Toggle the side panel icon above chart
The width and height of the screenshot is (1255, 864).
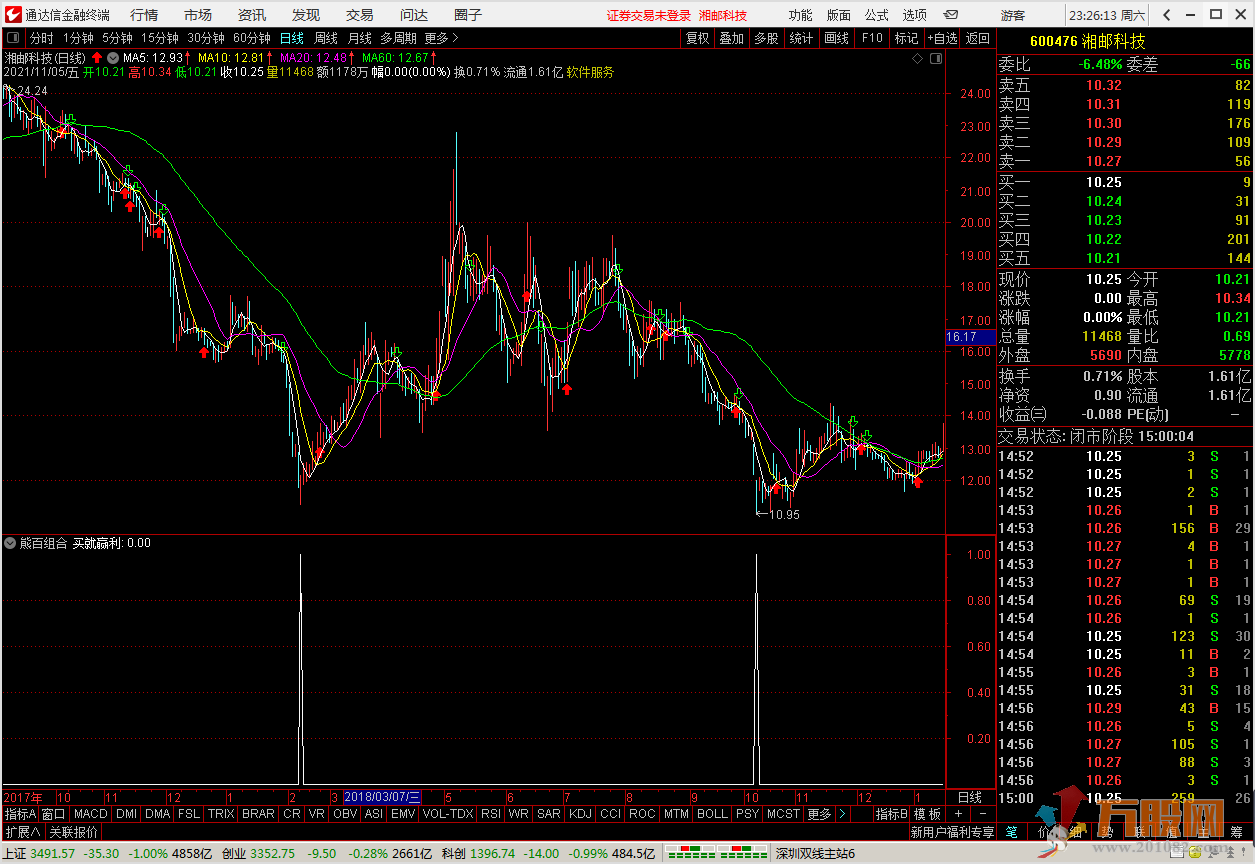click(936, 60)
